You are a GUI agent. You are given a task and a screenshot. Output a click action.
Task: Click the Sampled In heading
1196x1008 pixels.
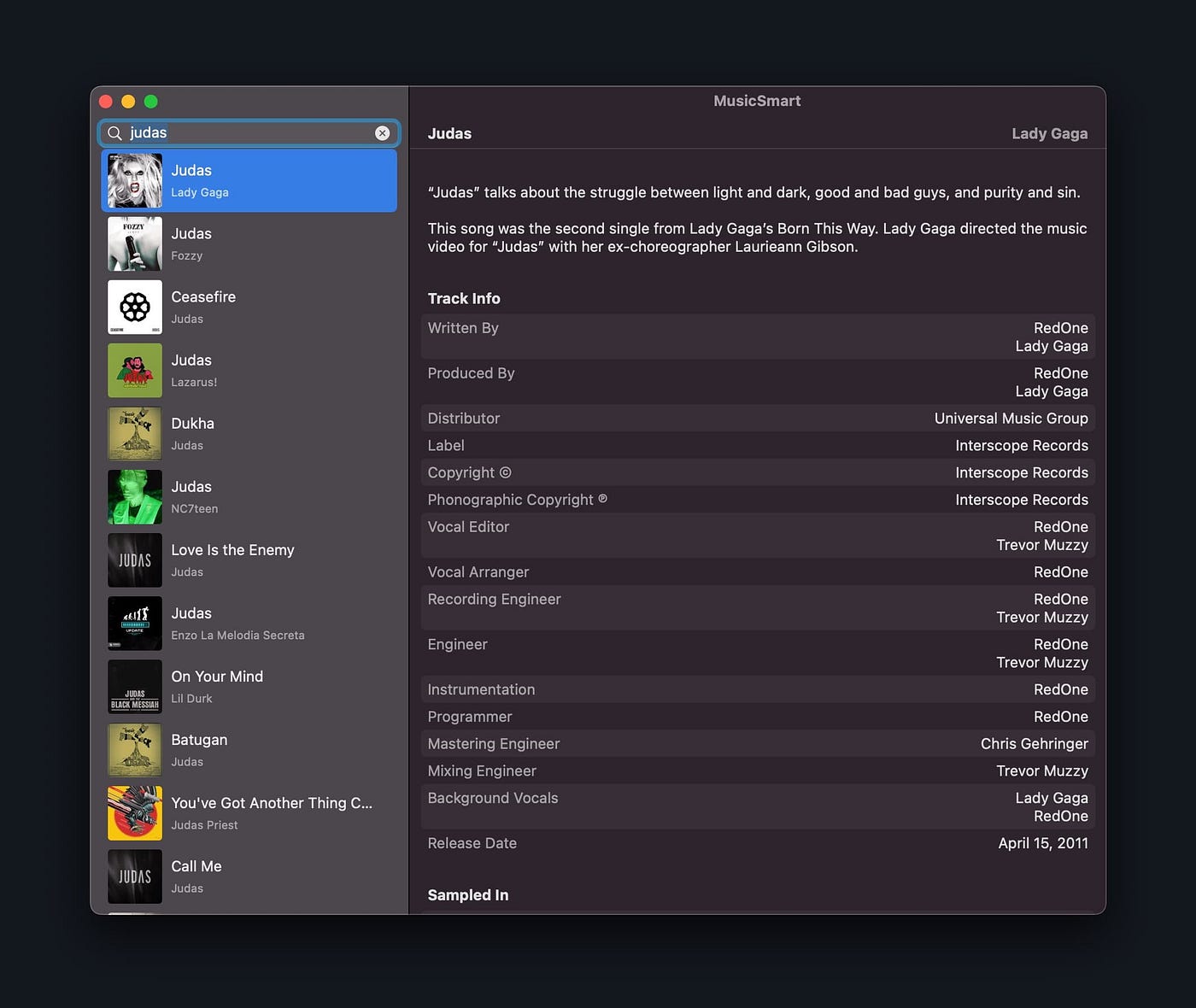pyautogui.click(x=468, y=895)
